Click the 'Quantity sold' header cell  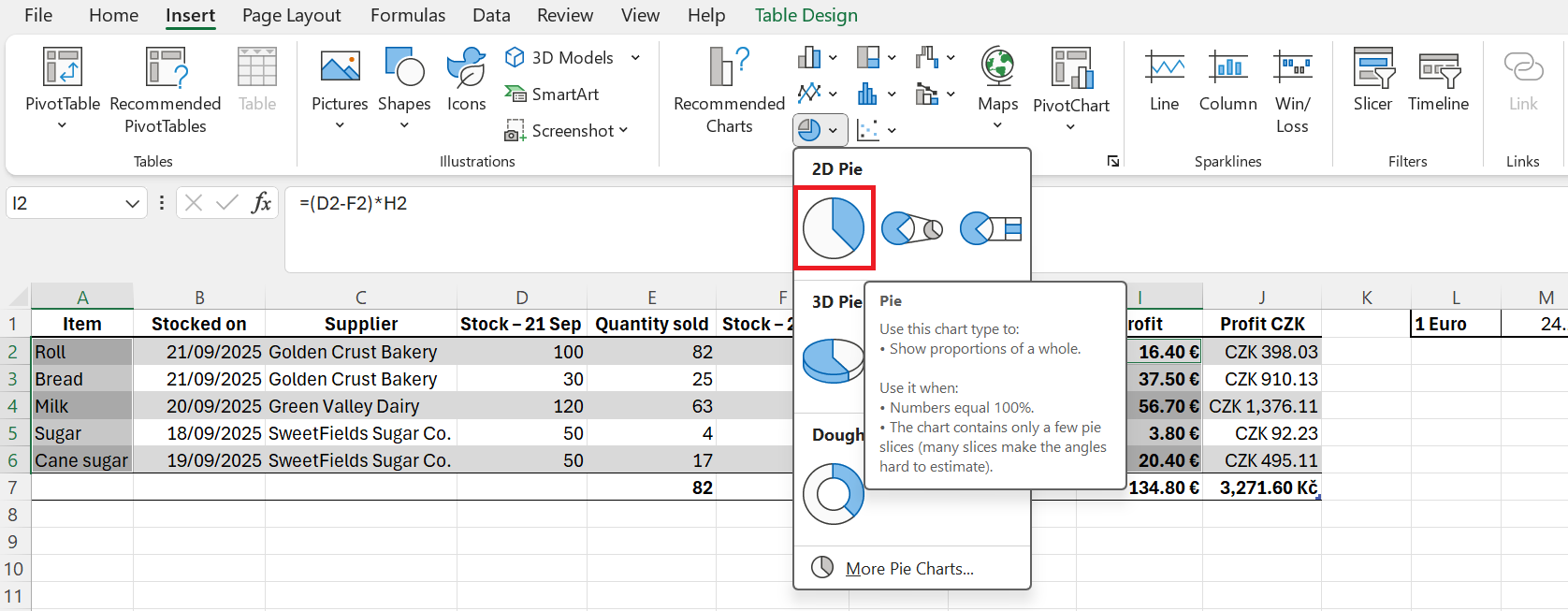click(652, 324)
